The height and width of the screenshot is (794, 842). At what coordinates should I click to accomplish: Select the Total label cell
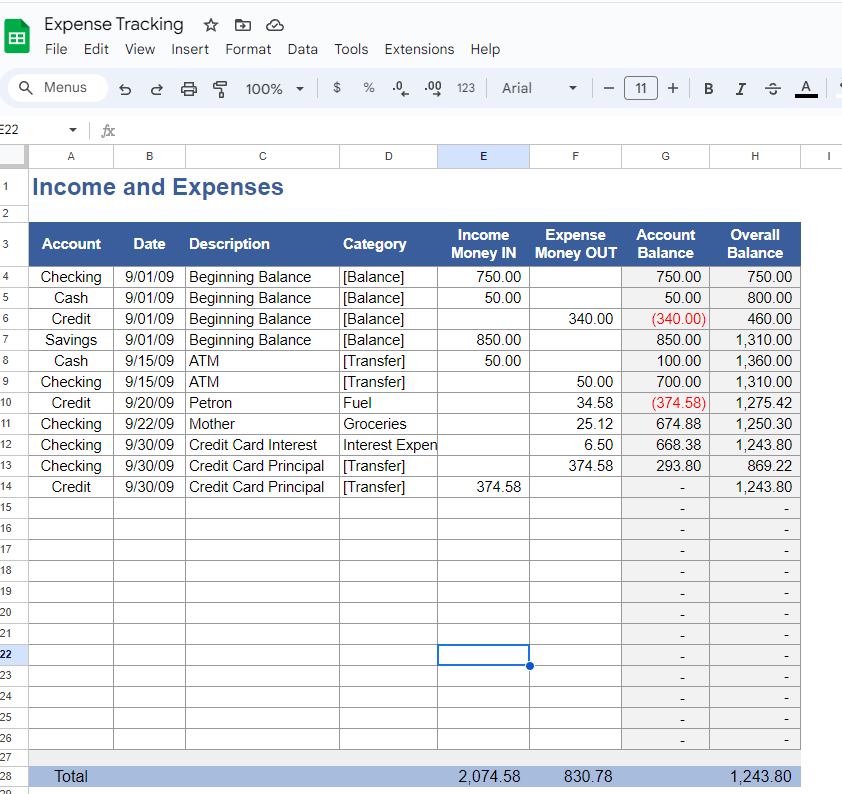coord(71,776)
